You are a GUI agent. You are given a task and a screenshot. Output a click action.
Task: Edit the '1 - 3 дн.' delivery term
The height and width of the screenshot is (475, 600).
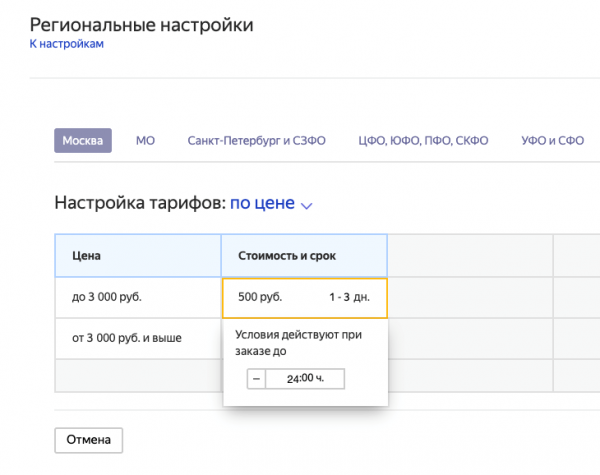(349, 297)
